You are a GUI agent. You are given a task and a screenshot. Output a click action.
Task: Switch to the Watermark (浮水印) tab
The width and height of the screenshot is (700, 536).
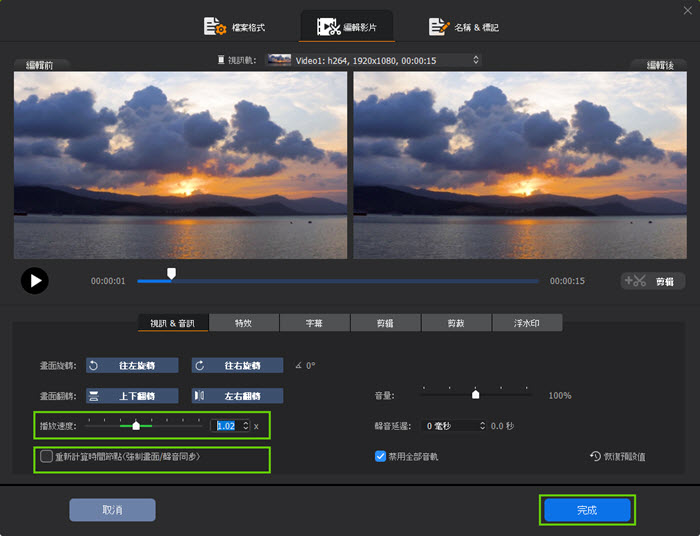pyautogui.click(x=527, y=323)
